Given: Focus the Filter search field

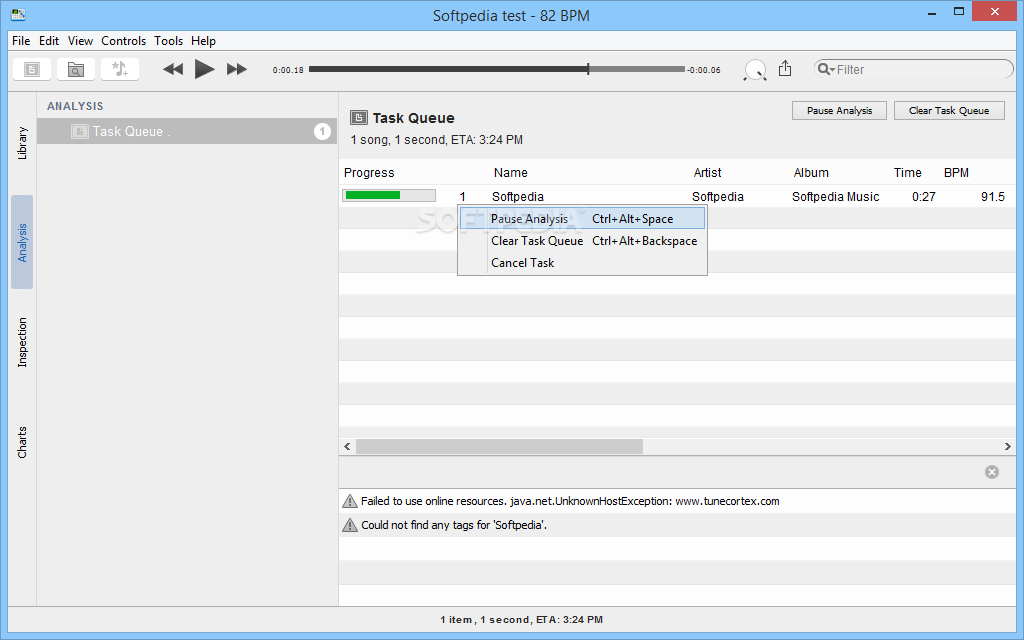Looking at the screenshot, I should coord(913,69).
